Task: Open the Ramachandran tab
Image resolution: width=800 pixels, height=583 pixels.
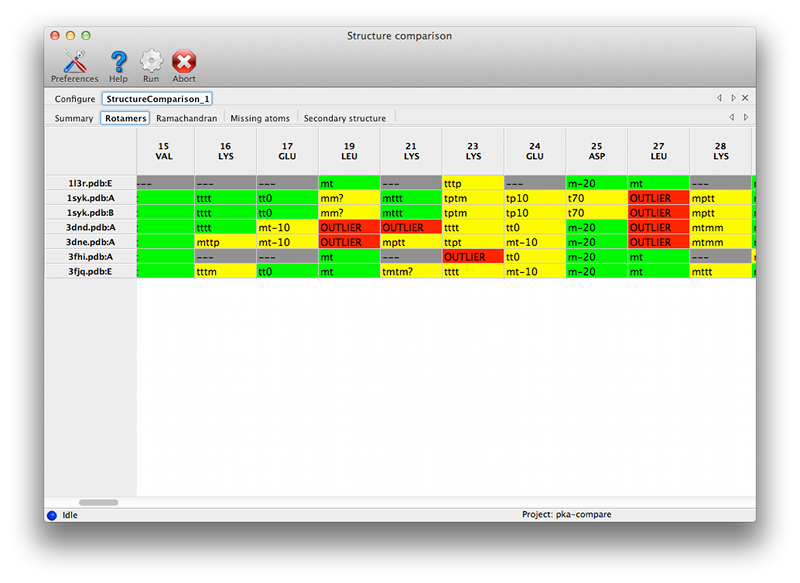Action: (186, 118)
